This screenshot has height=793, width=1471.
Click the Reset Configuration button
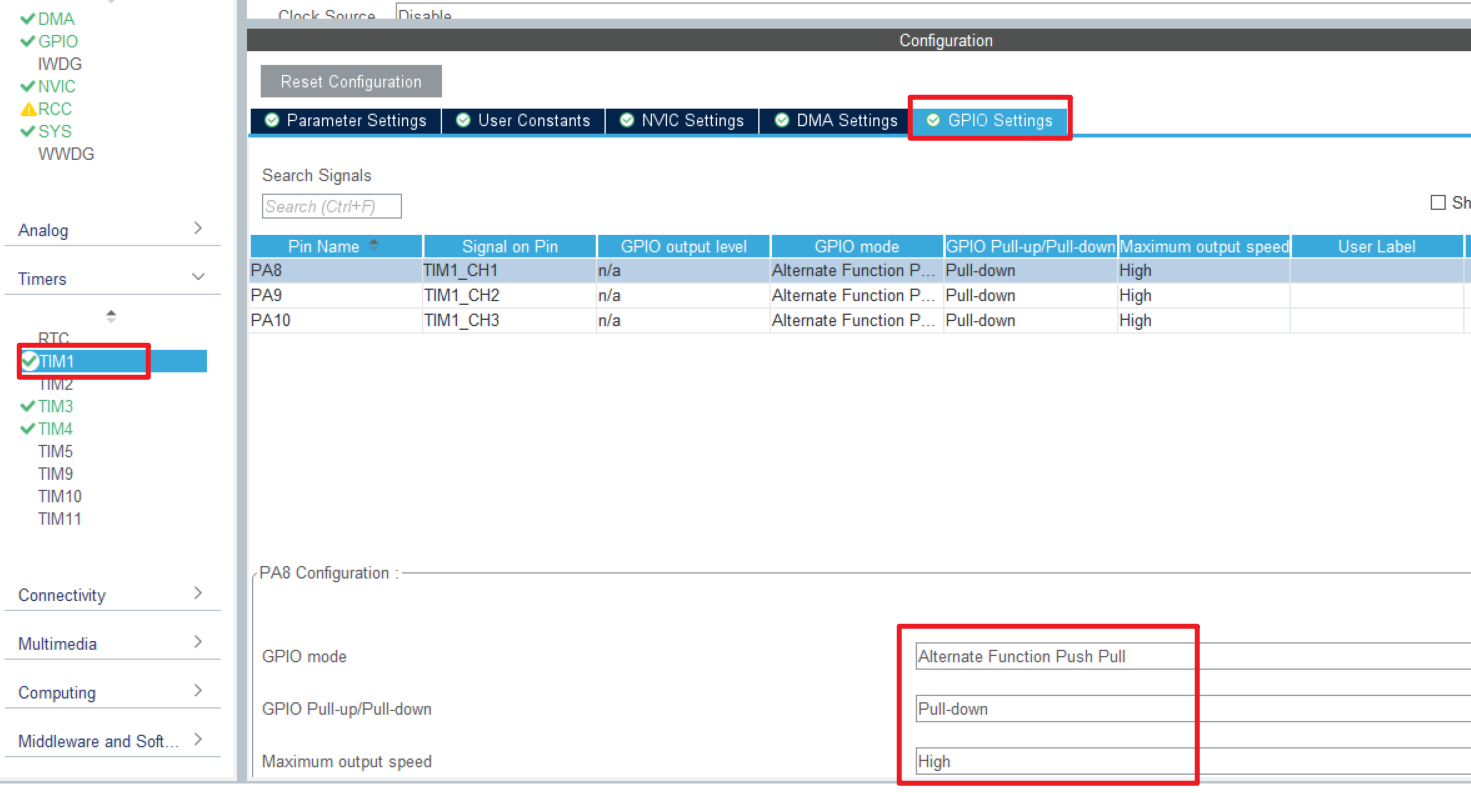click(351, 82)
